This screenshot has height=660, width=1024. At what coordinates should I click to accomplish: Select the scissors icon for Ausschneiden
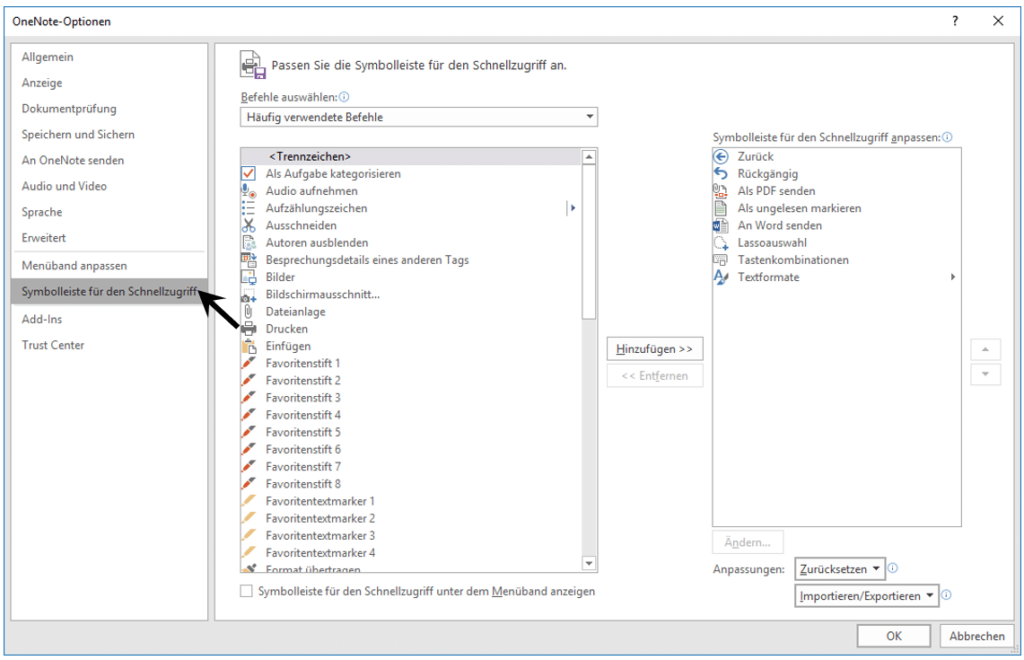248,225
